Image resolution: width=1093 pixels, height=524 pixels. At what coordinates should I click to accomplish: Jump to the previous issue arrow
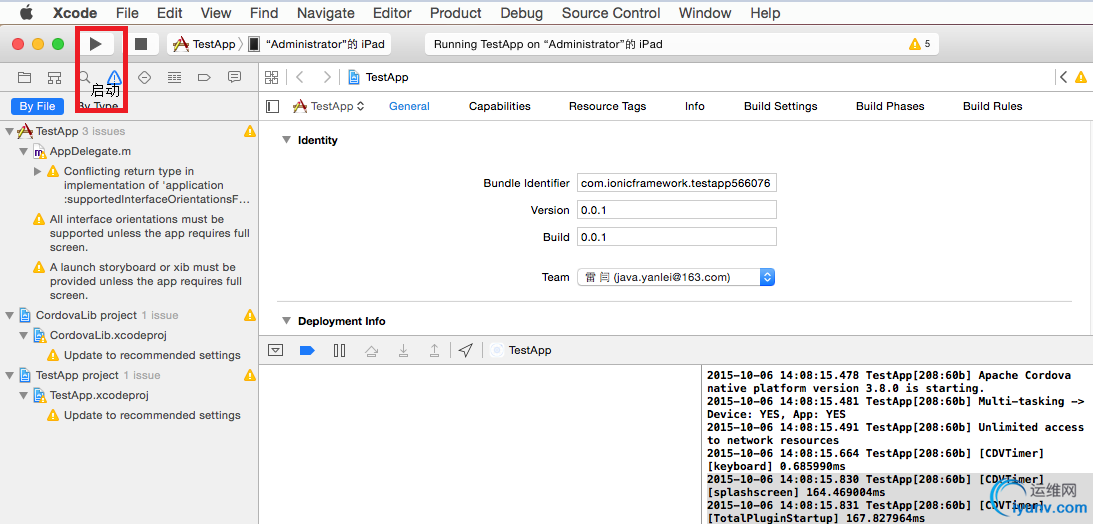coord(1063,77)
